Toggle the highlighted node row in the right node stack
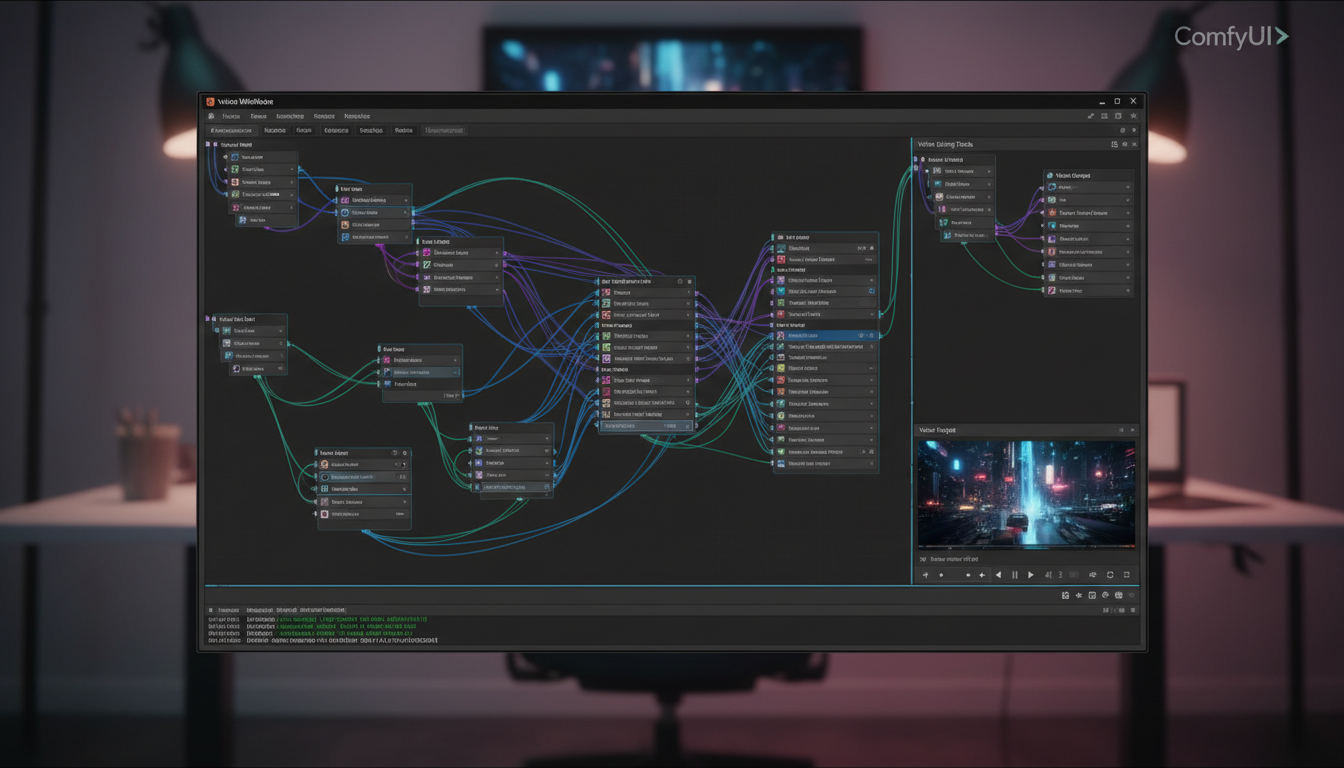 point(823,335)
